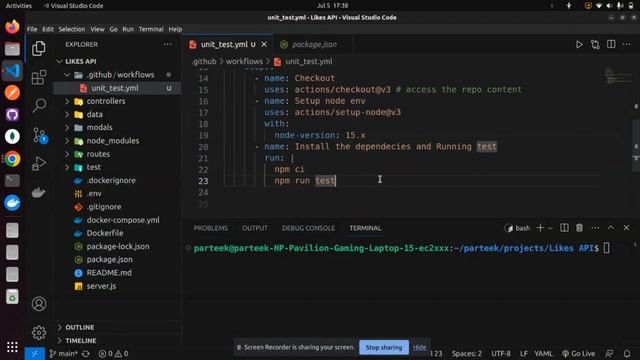Open the editor More Actions ellipsis
Viewport: 640px width, 360px height.
(x=627, y=44)
